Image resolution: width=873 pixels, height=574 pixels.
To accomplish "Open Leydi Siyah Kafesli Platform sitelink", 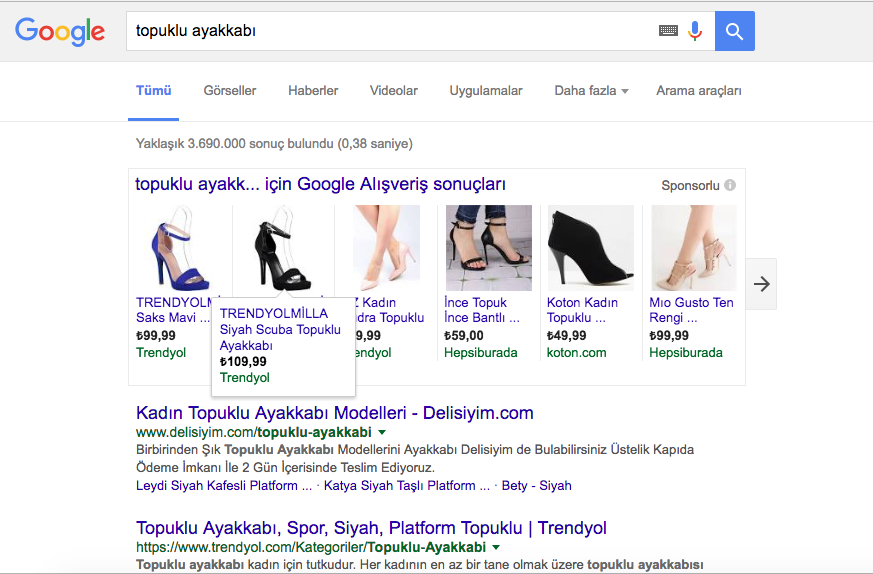I will pos(224,485).
